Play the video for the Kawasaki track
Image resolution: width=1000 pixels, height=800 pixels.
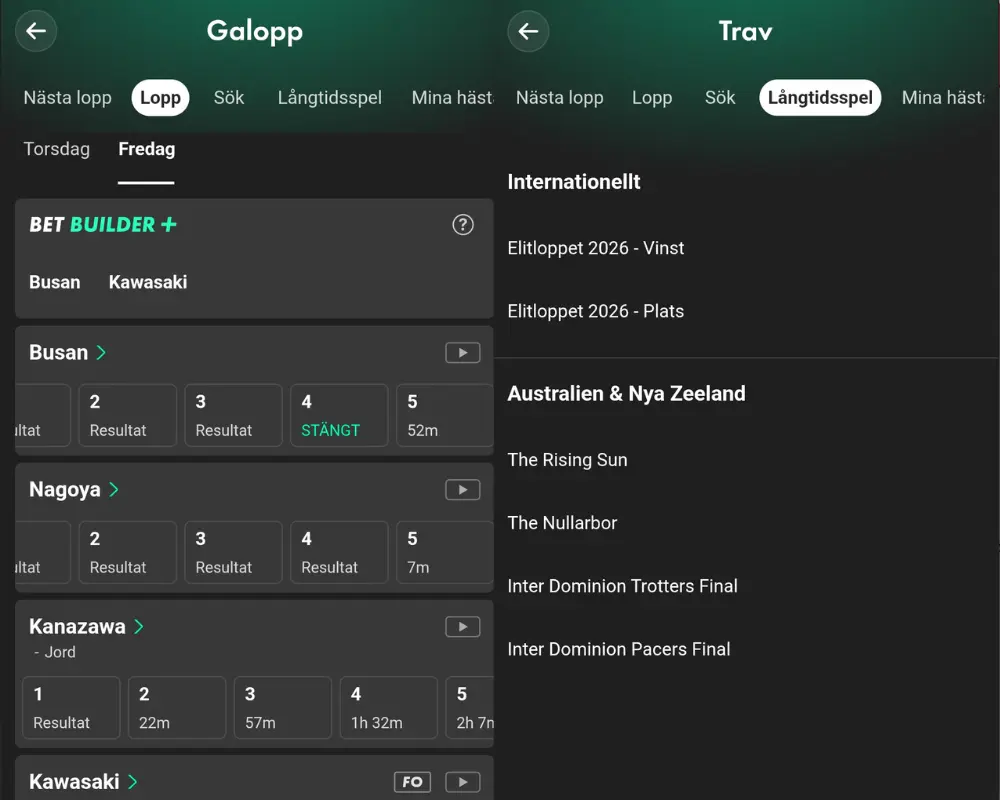[x=462, y=781]
